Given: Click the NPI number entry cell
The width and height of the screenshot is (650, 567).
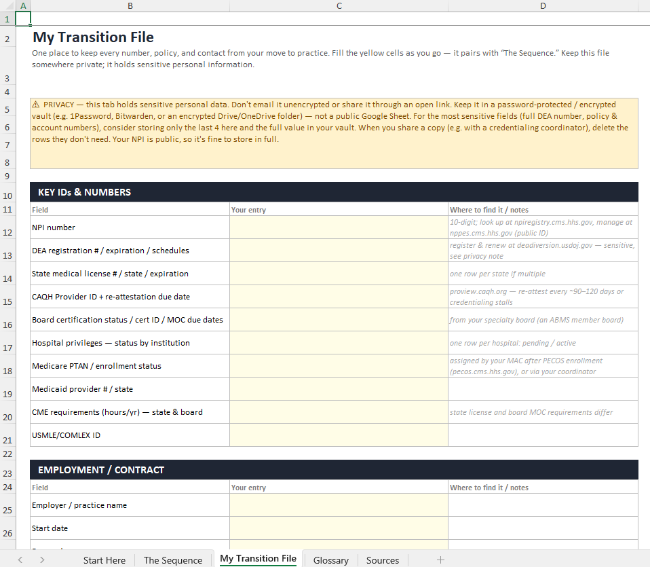Looking at the screenshot, I should pos(339,227).
